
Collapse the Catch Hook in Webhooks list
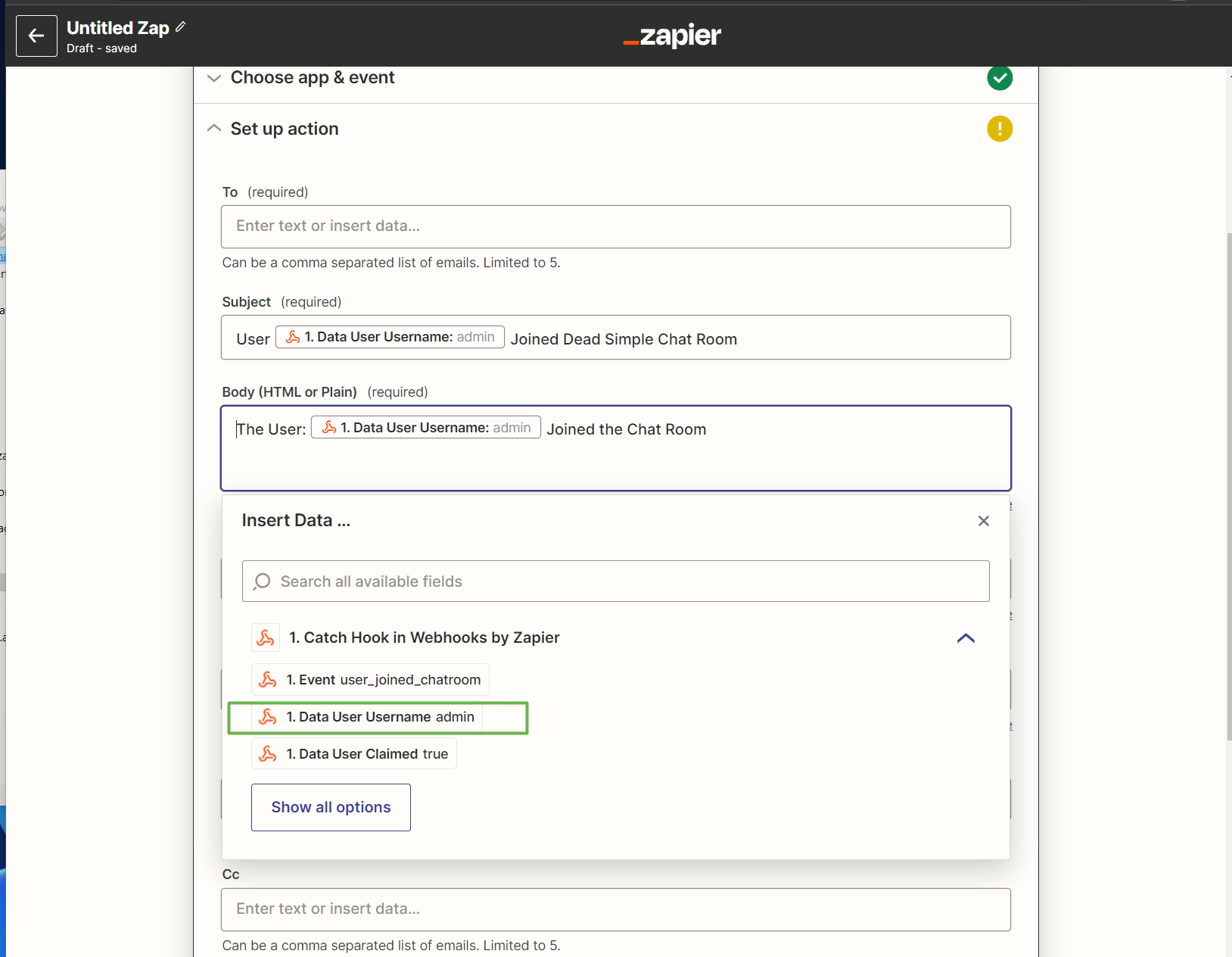966,638
